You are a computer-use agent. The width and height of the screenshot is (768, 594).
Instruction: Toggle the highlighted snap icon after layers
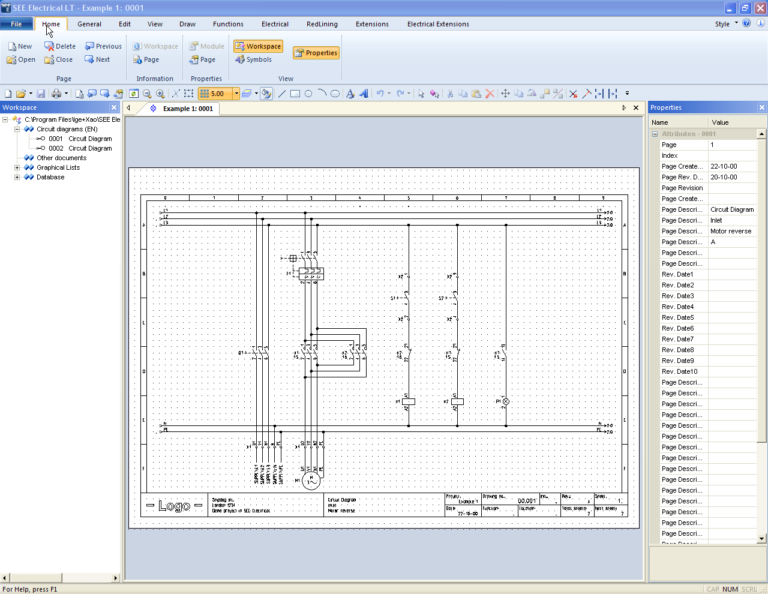pos(266,94)
